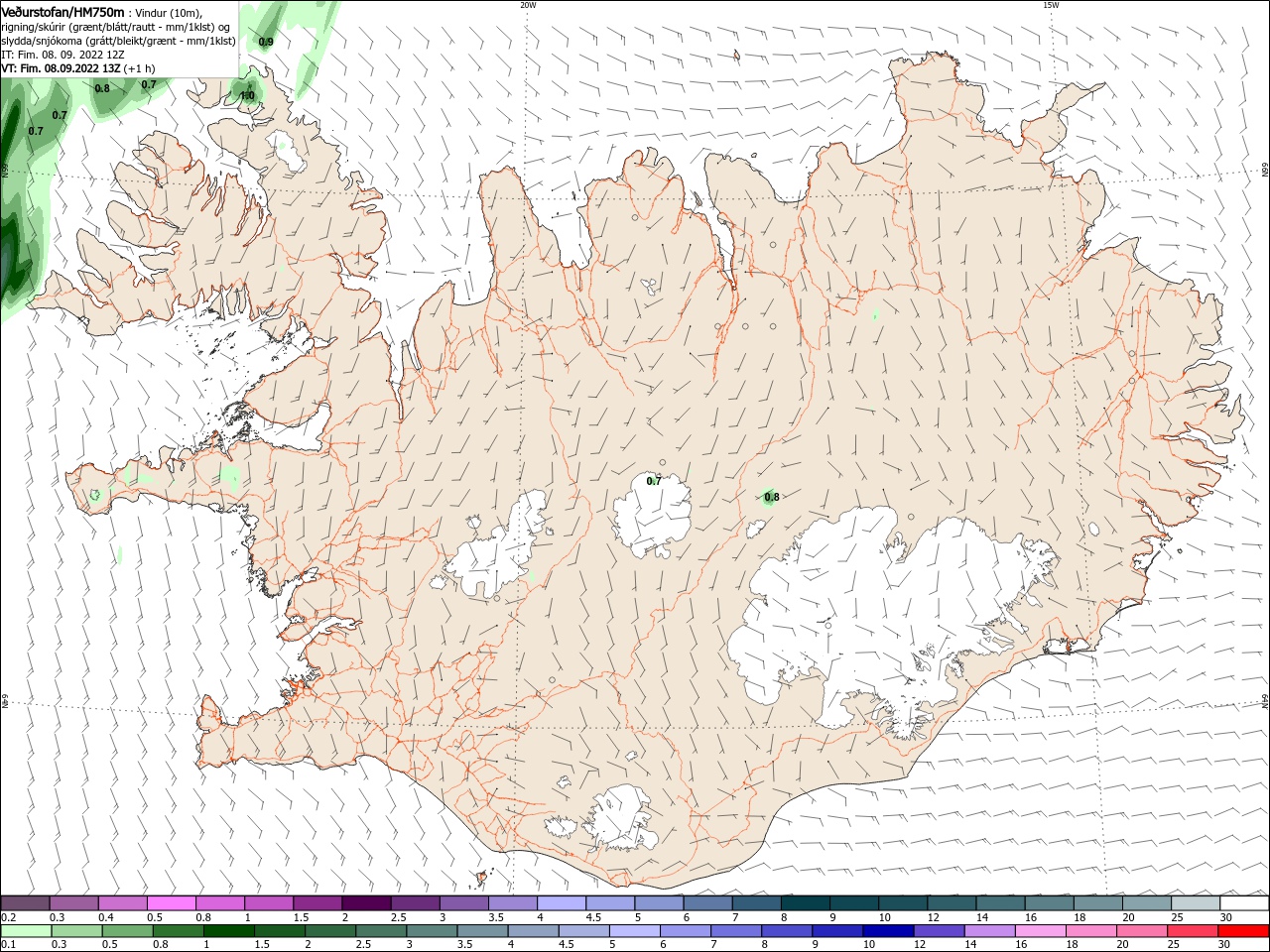Select the 1 swatch in the upper legend row
This screenshot has width=1270, height=952.
(269, 902)
